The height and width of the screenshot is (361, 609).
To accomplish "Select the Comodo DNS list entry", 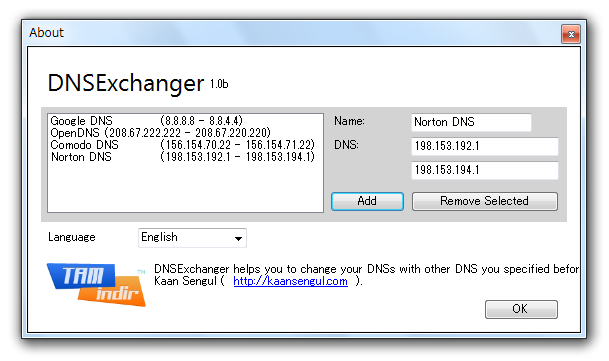I will coord(185,145).
